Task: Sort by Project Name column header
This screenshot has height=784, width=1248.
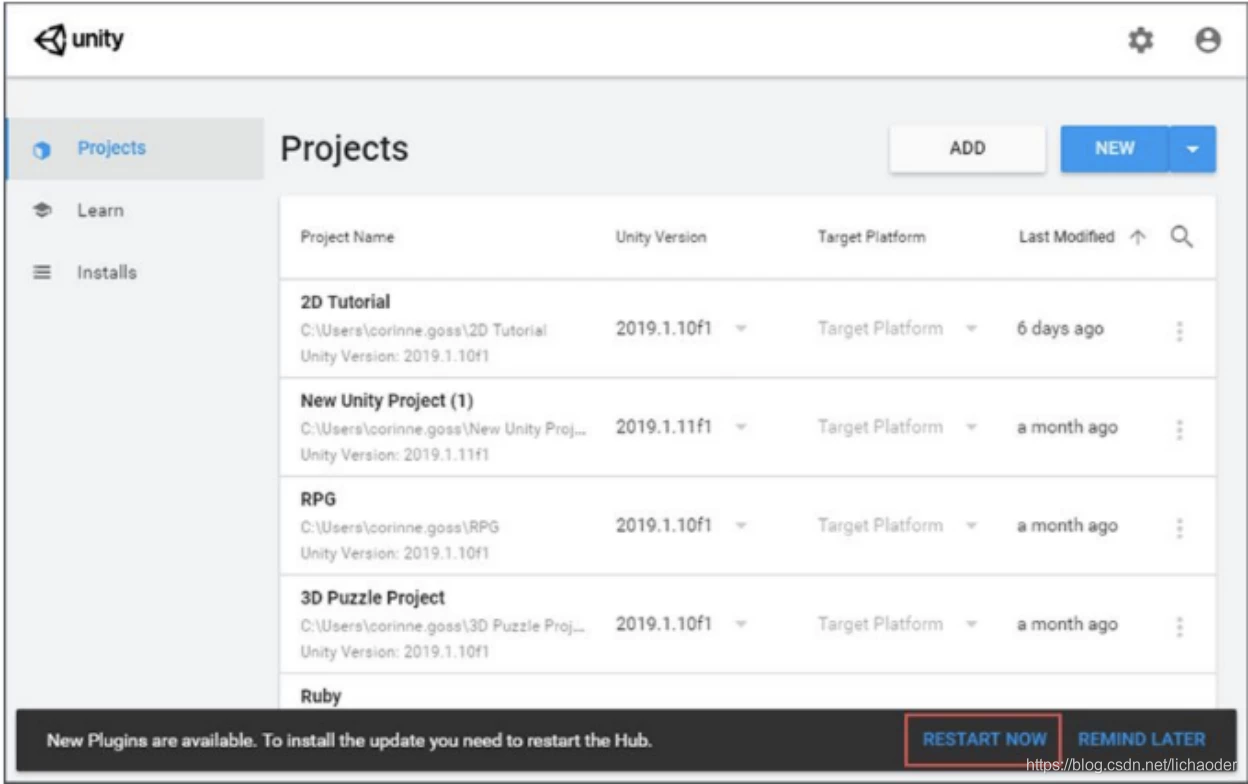Action: click(347, 237)
